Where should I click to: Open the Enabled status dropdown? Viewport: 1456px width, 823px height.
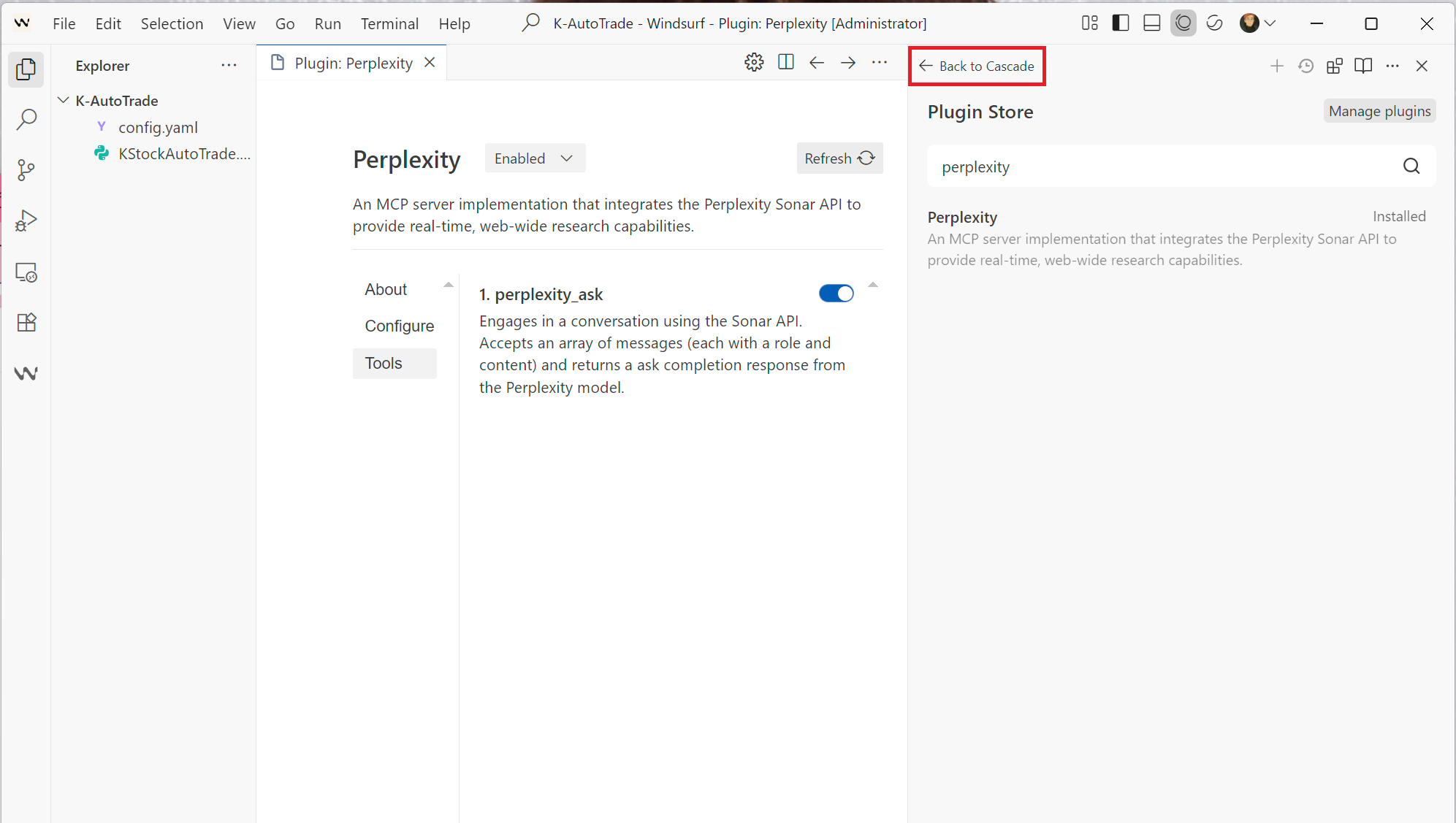[x=535, y=158]
